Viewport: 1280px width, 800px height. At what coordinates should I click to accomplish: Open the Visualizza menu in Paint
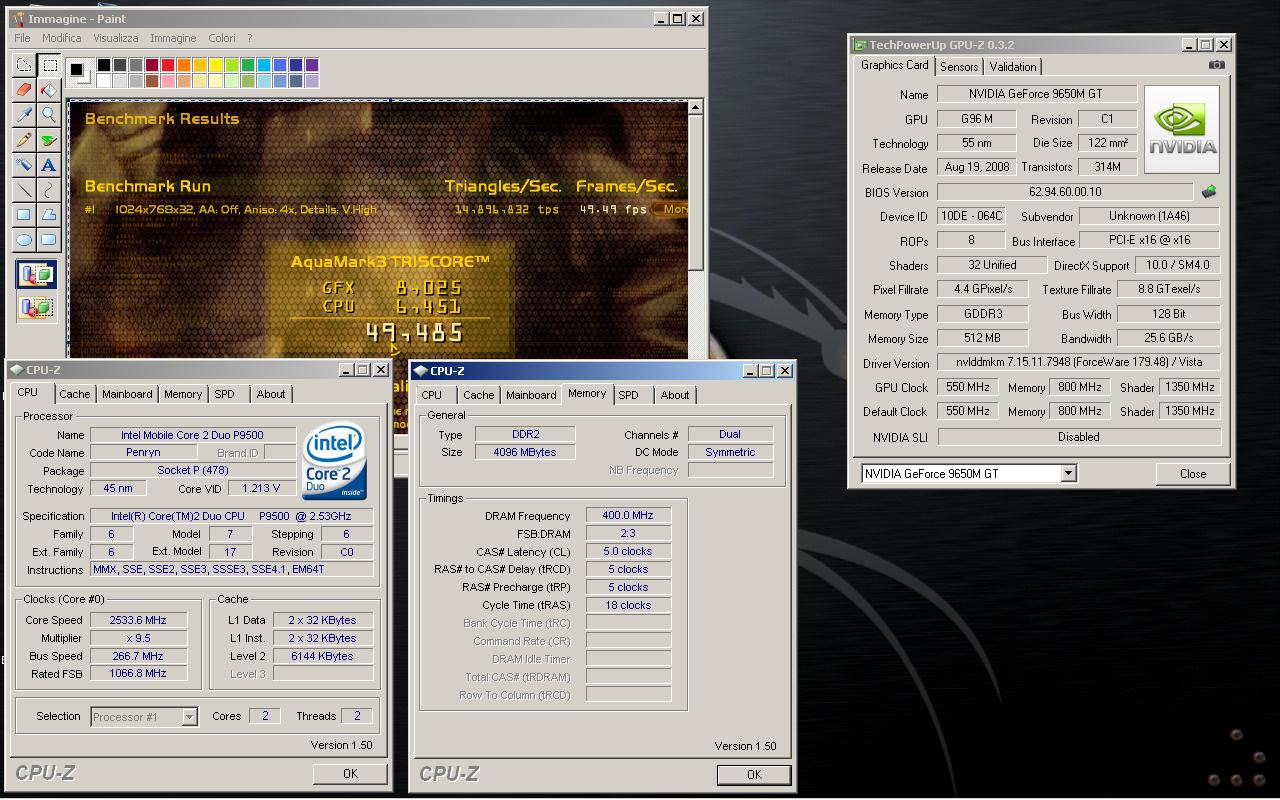(116, 38)
